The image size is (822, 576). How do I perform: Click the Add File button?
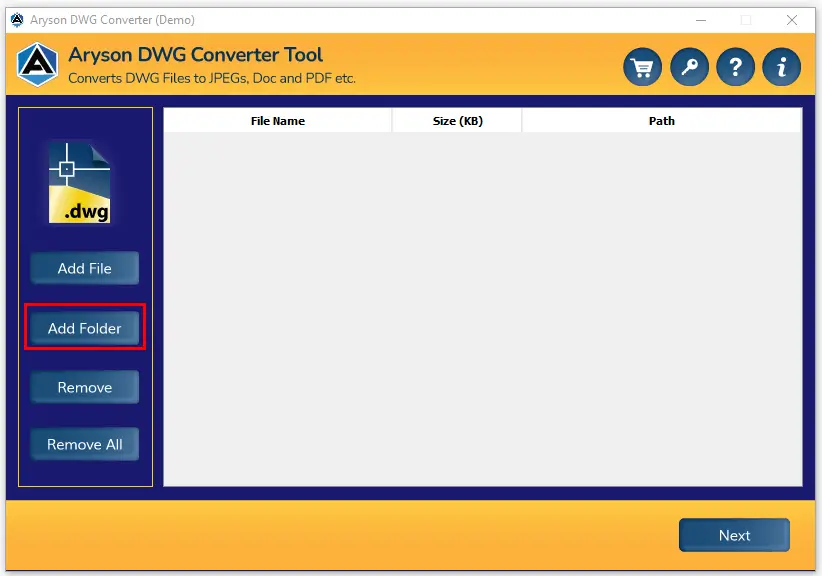pos(84,268)
